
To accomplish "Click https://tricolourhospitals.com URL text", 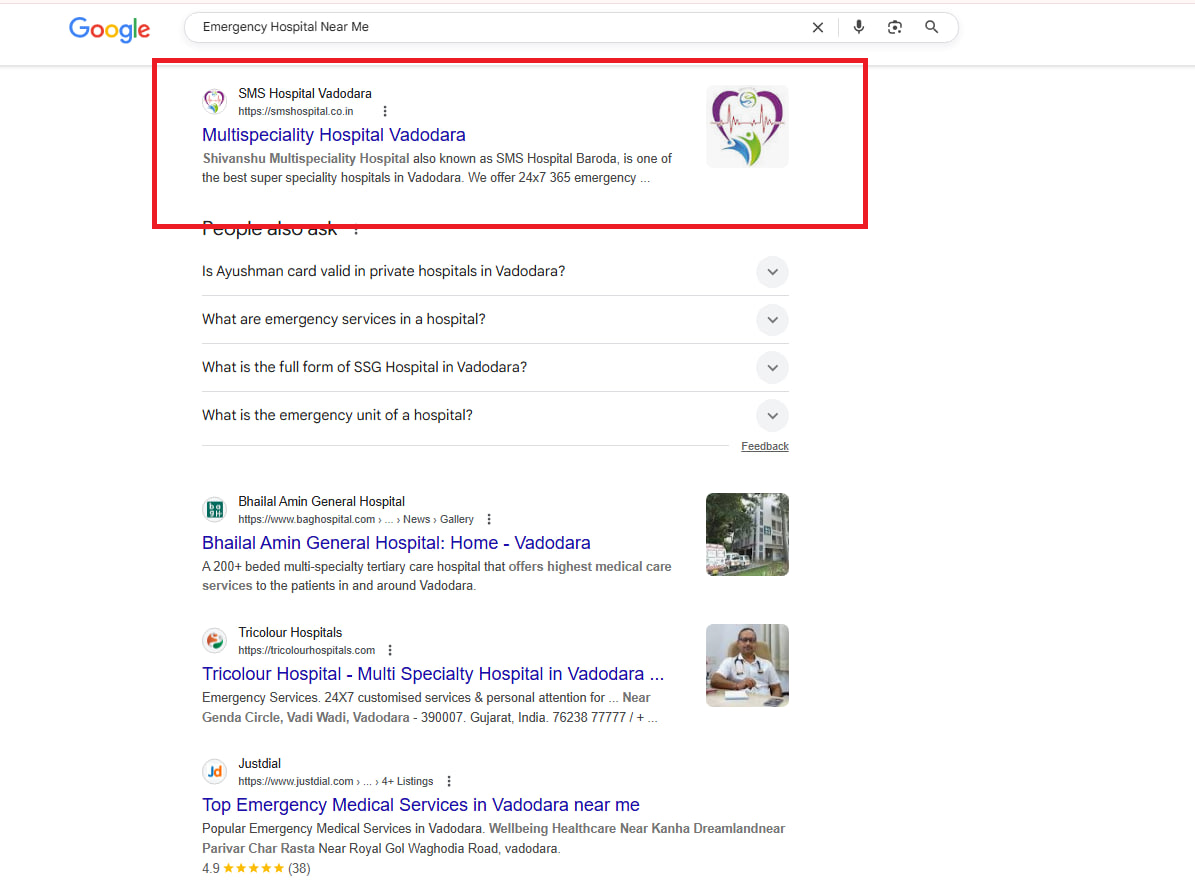I will click(x=306, y=650).
